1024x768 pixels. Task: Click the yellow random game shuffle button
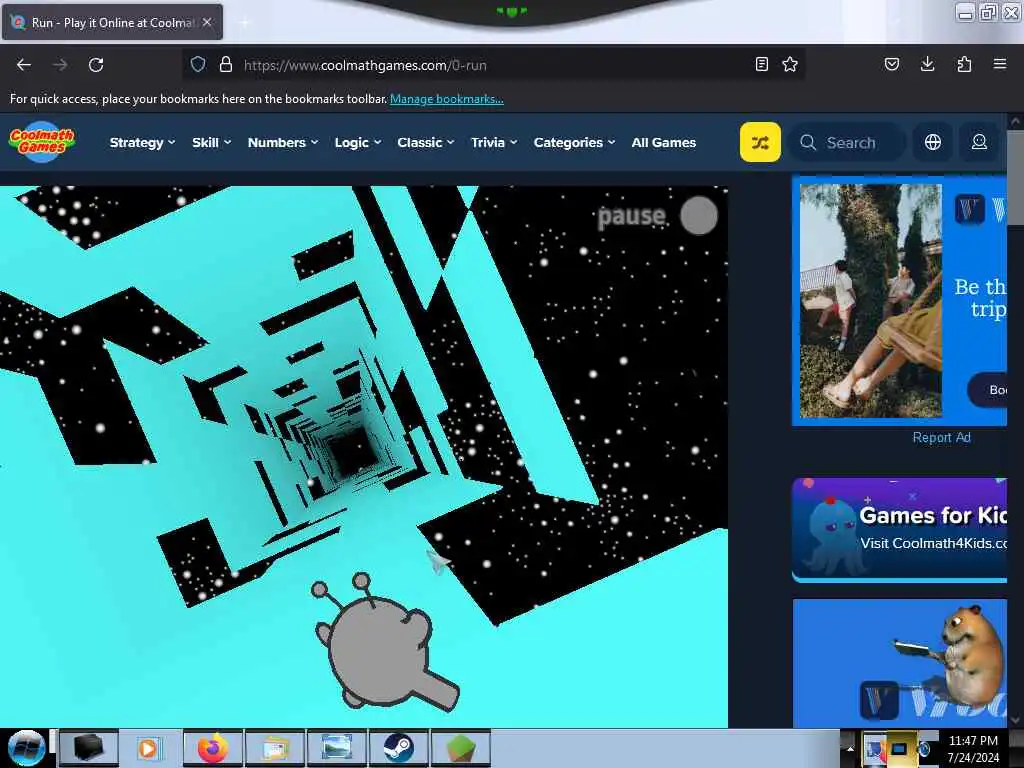pos(760,142)
